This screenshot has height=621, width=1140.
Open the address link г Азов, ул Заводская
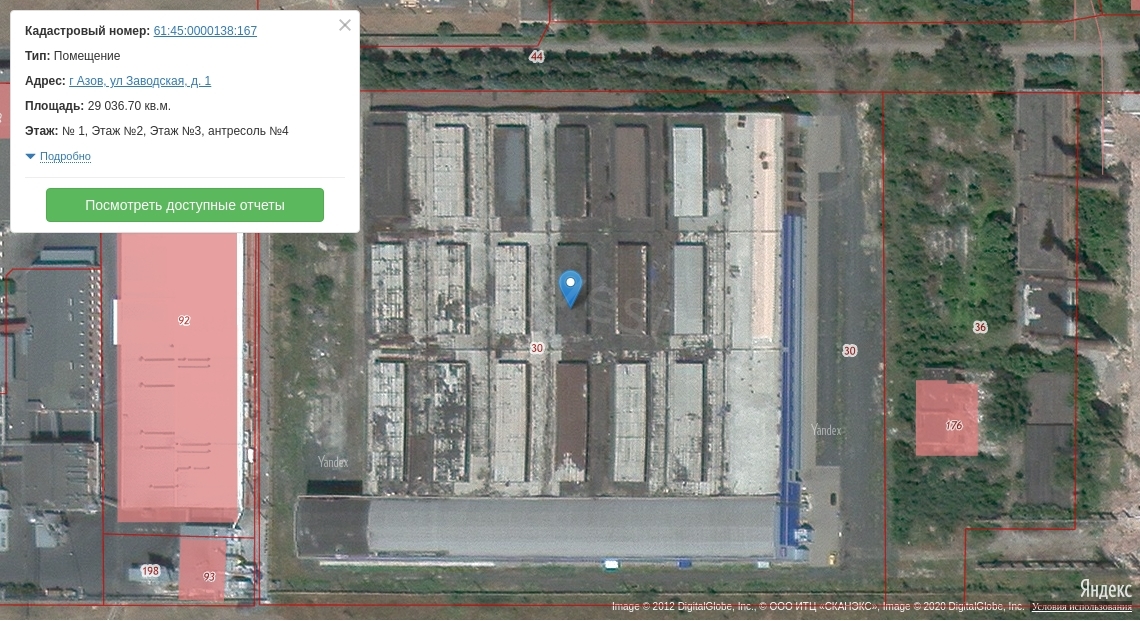(140, 81)
